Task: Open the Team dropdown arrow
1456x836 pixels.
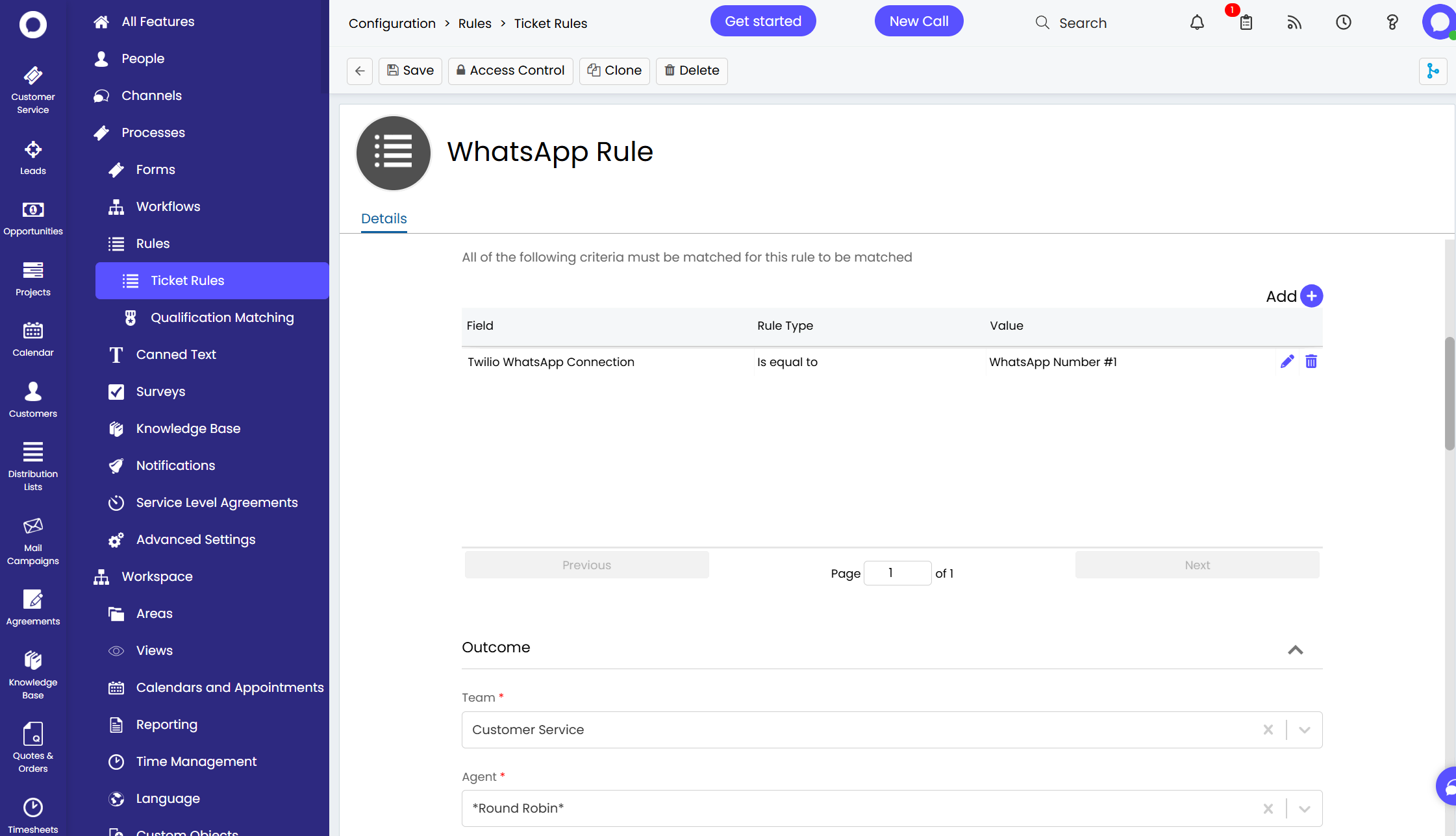Action: pyautogui.click(x=1304, y=730)
